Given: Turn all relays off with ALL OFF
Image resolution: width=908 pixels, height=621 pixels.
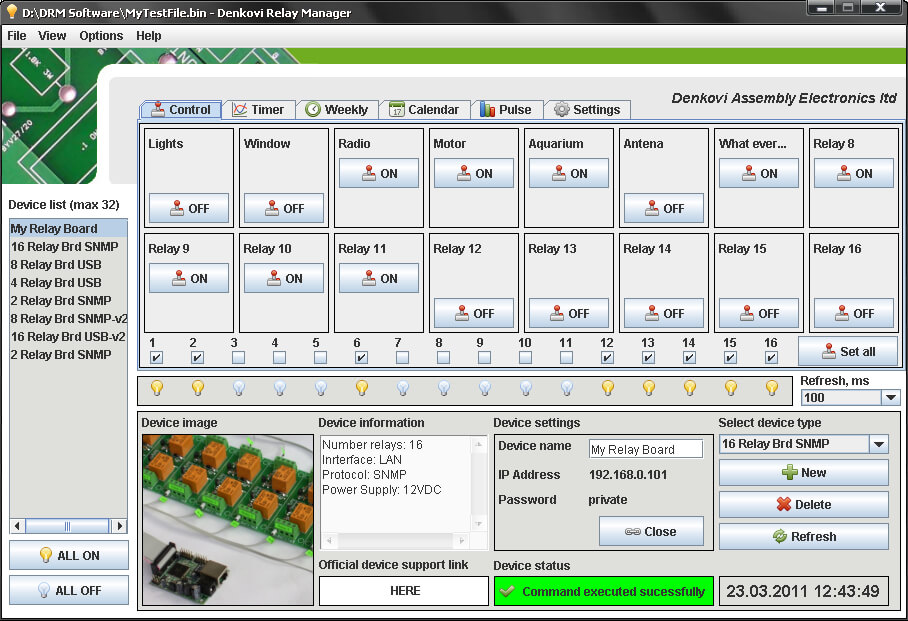Looking at the screenshot, I should [x=69, y=590].
